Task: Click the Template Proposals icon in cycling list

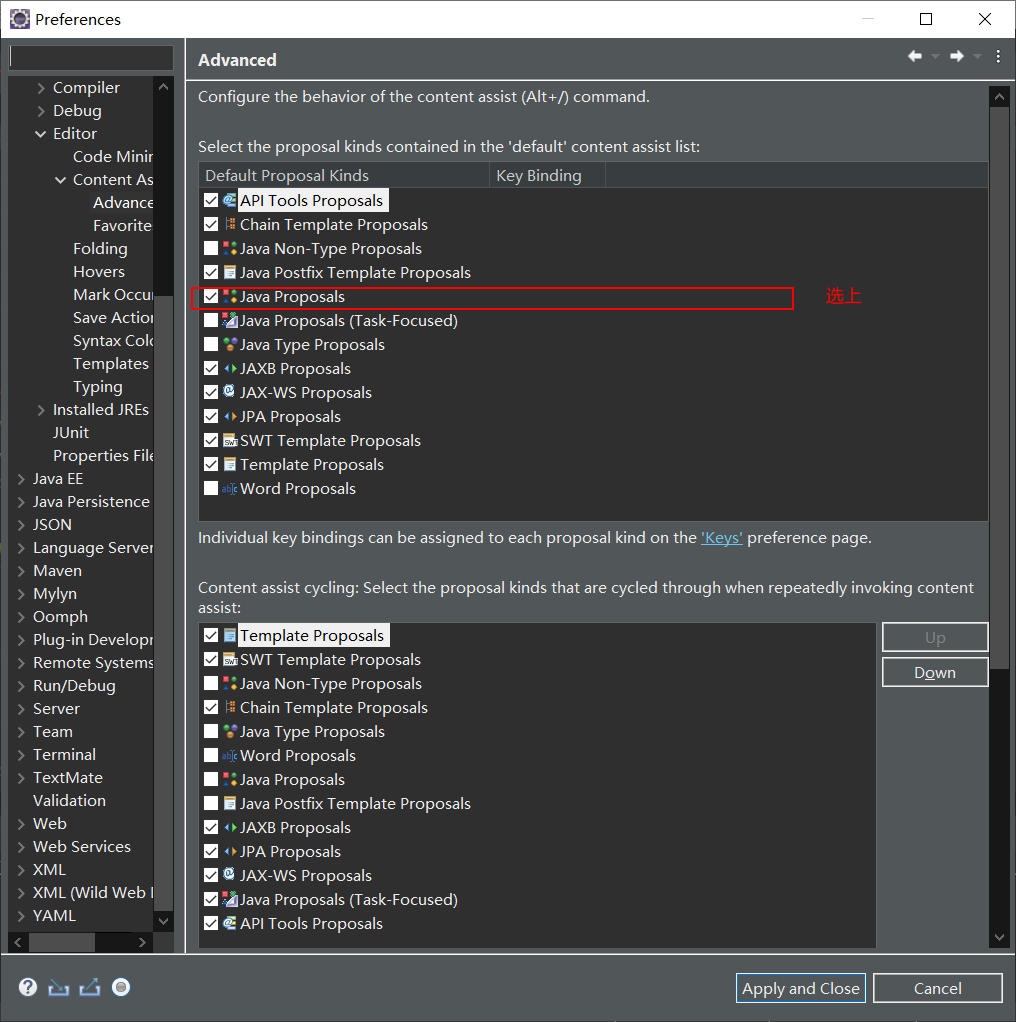Action: tap(229, 635)
